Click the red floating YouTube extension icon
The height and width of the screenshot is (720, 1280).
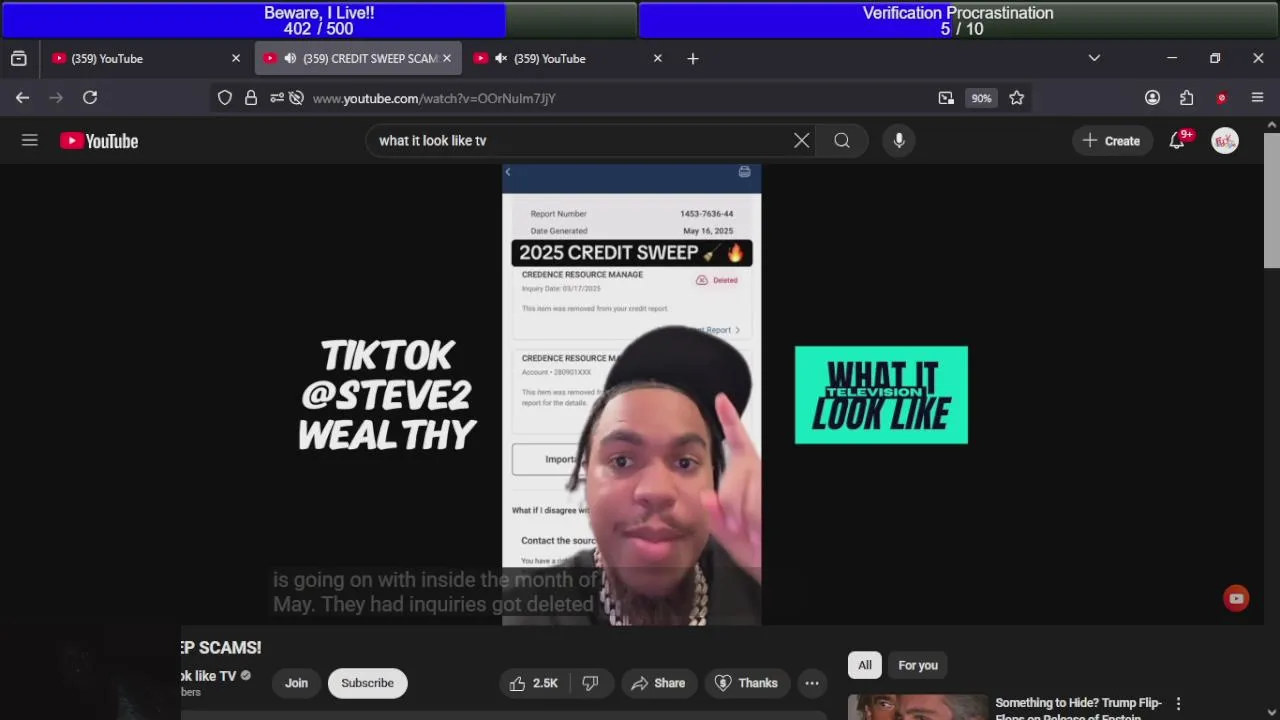1236,598
